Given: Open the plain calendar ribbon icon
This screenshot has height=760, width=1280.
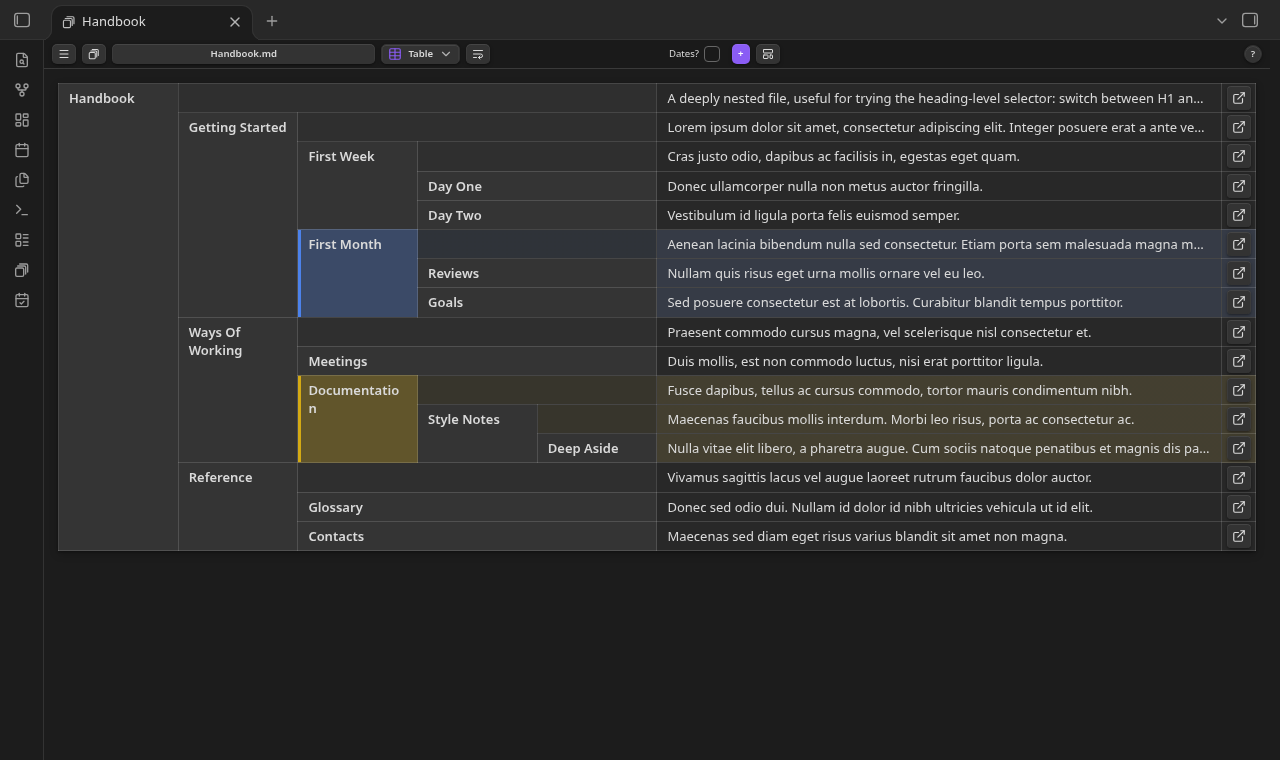Looking at the screenshot, I should coord(22,150).
